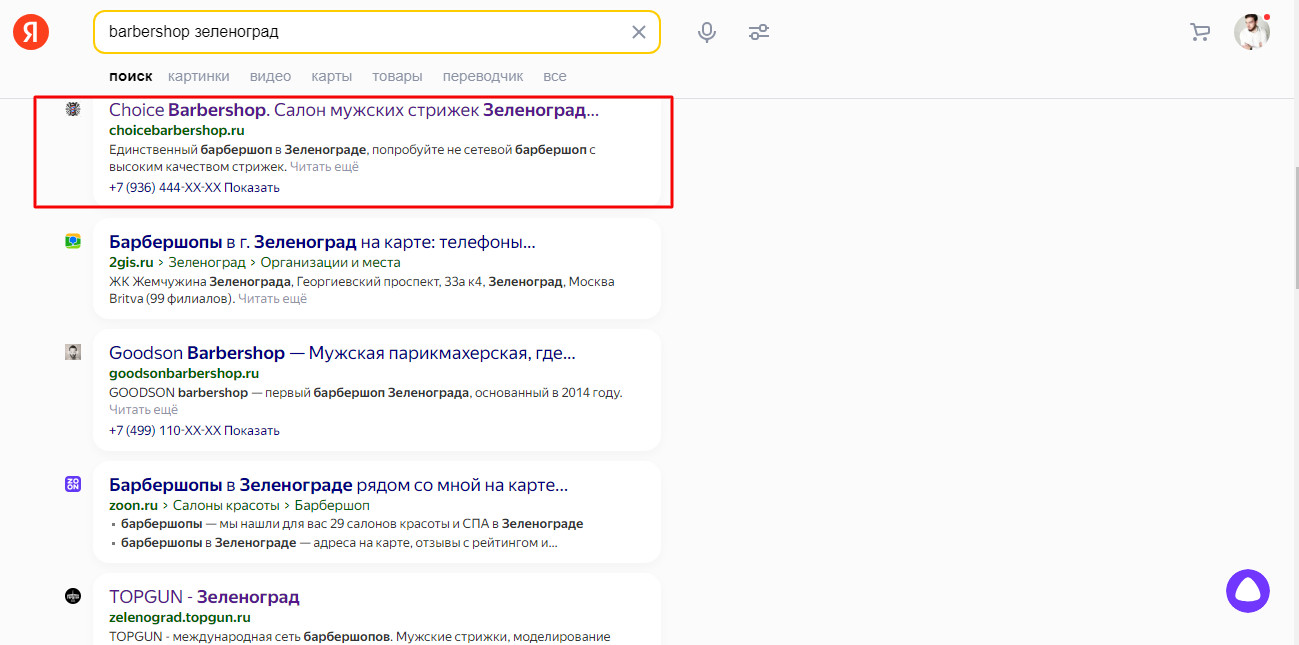Open the TOPGUN - Зеленоград result title
1299x645 pixels.
coord(204,597)
